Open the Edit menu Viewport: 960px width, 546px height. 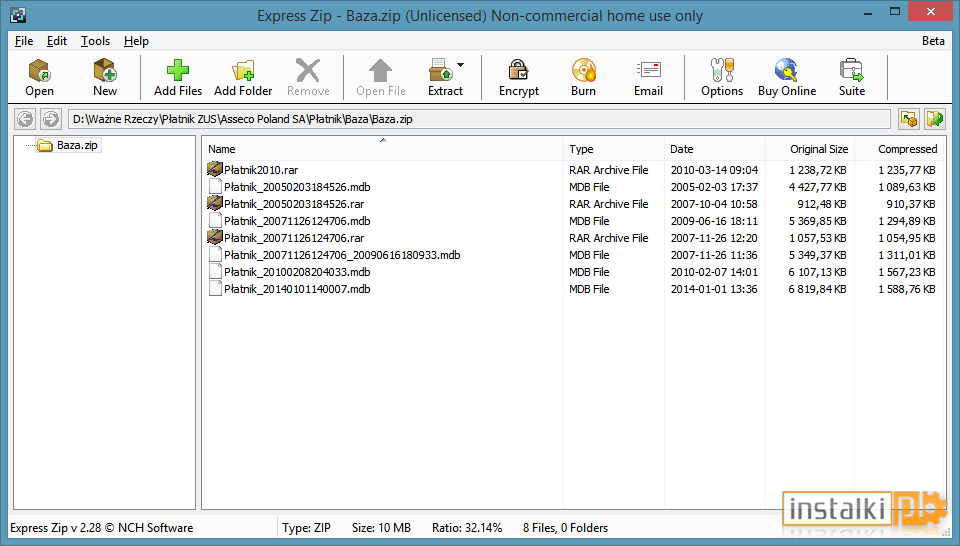pyautogui.click(x=57, y=41)
